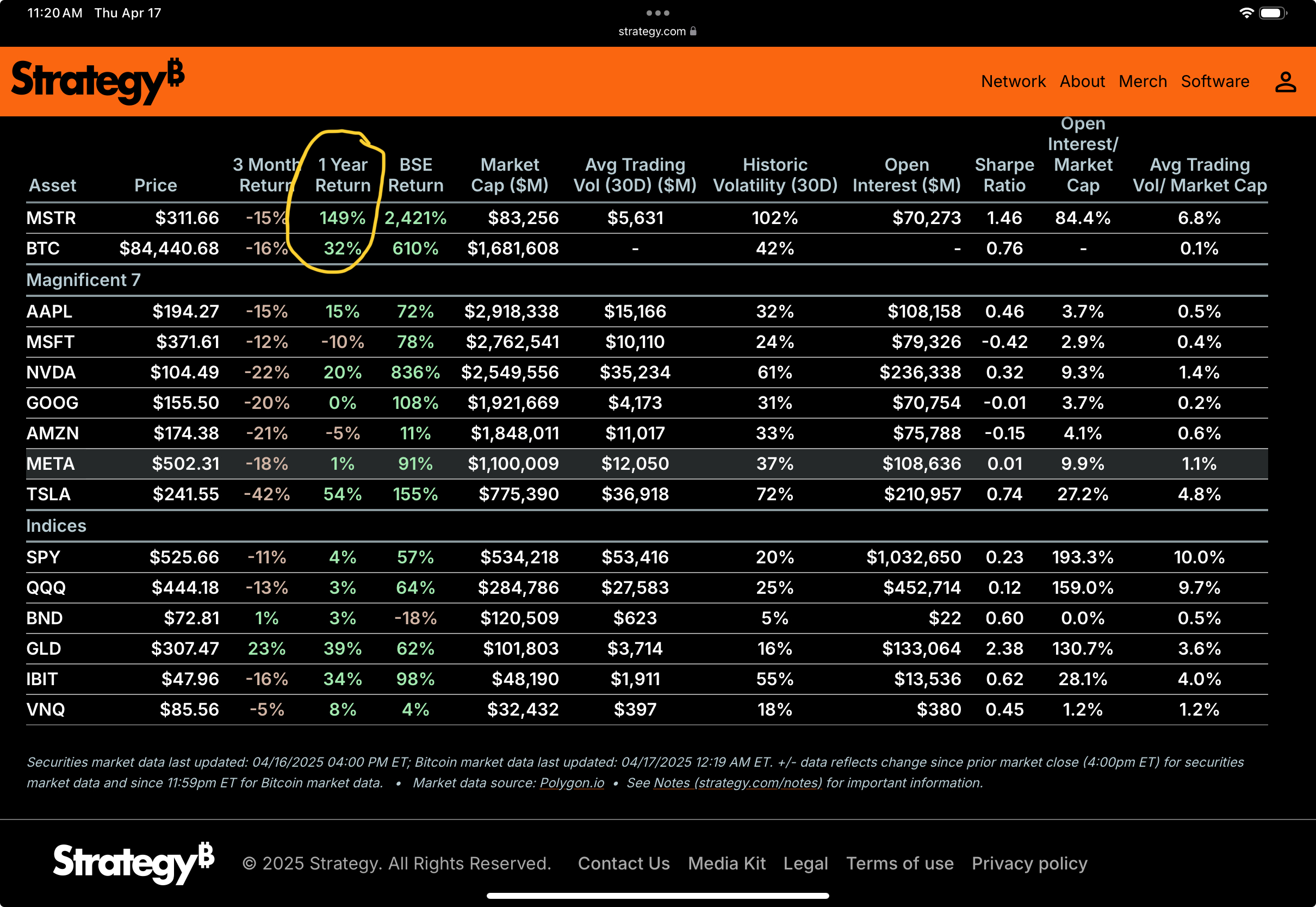The height and width of the screenshot is (907, 1316).
Task: Click MSTR historic volatility 102%
Action: [775, 218]
